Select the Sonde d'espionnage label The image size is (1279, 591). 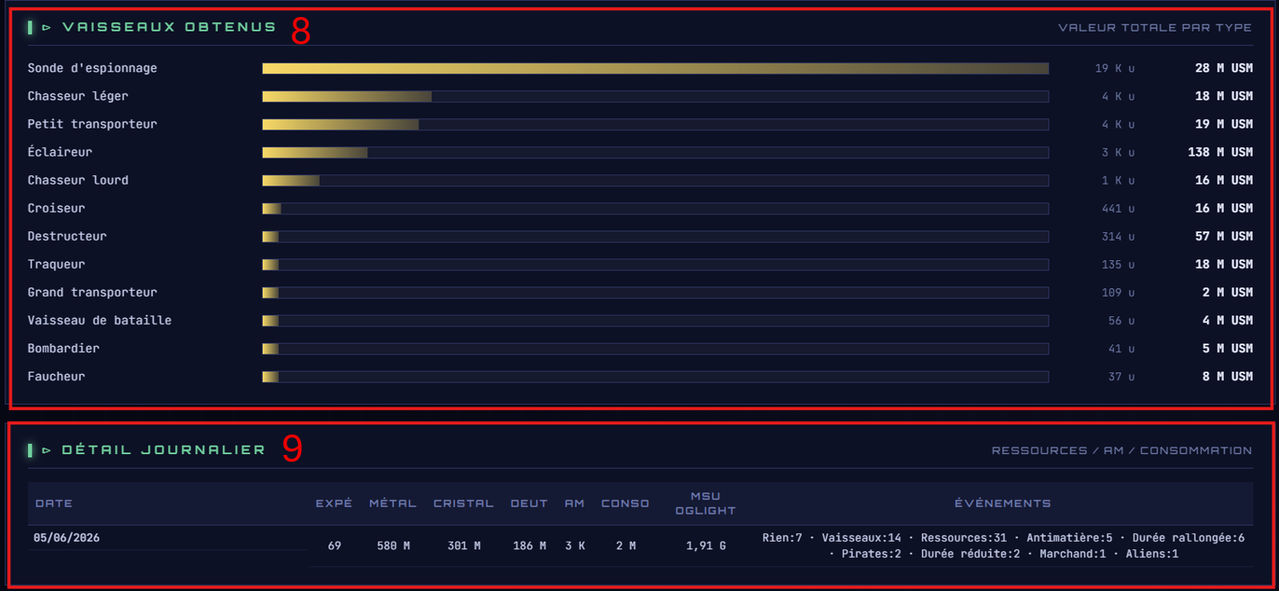[x=92, y=68]
